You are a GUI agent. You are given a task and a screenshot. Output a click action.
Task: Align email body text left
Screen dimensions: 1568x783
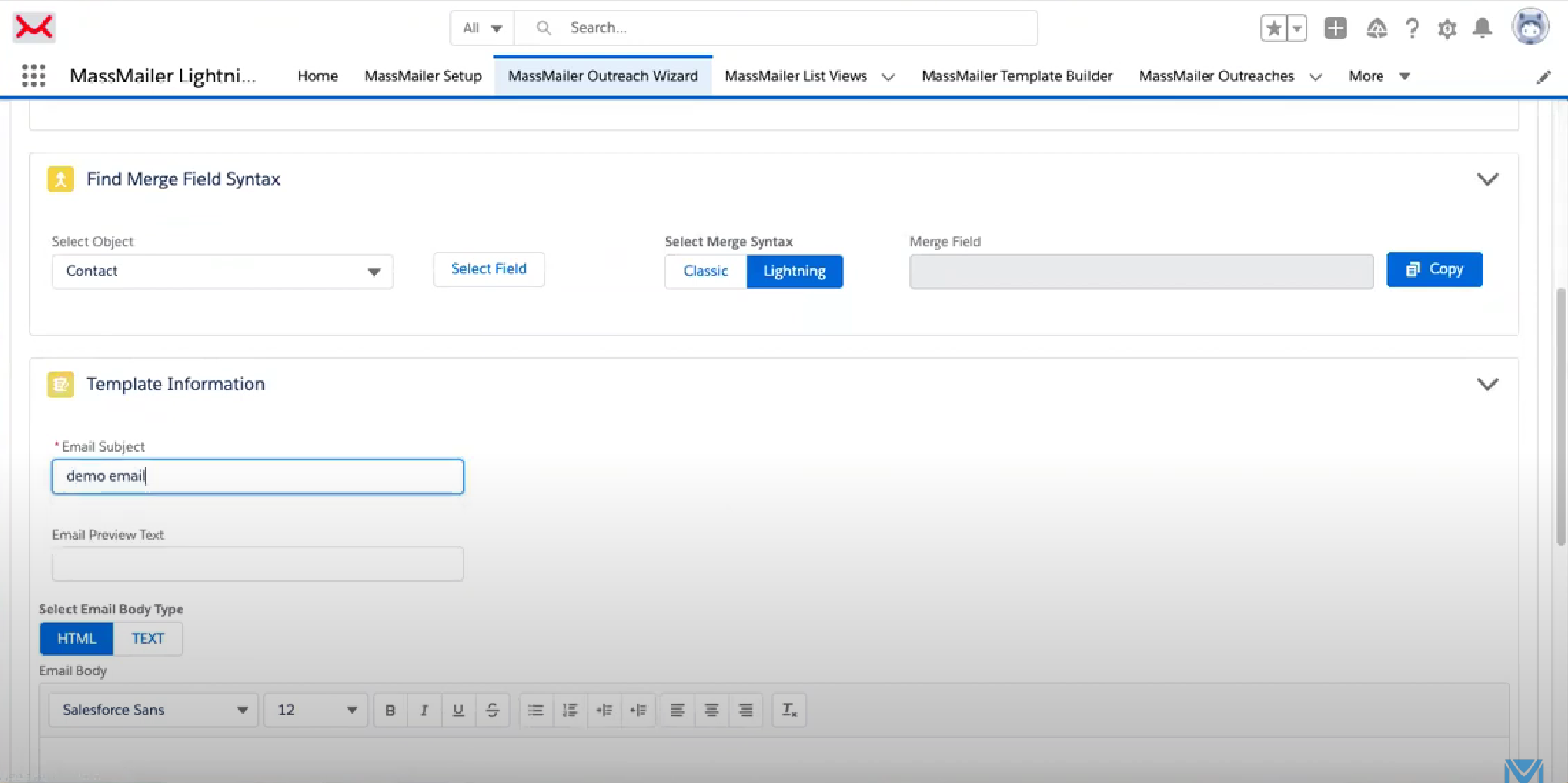677,710
